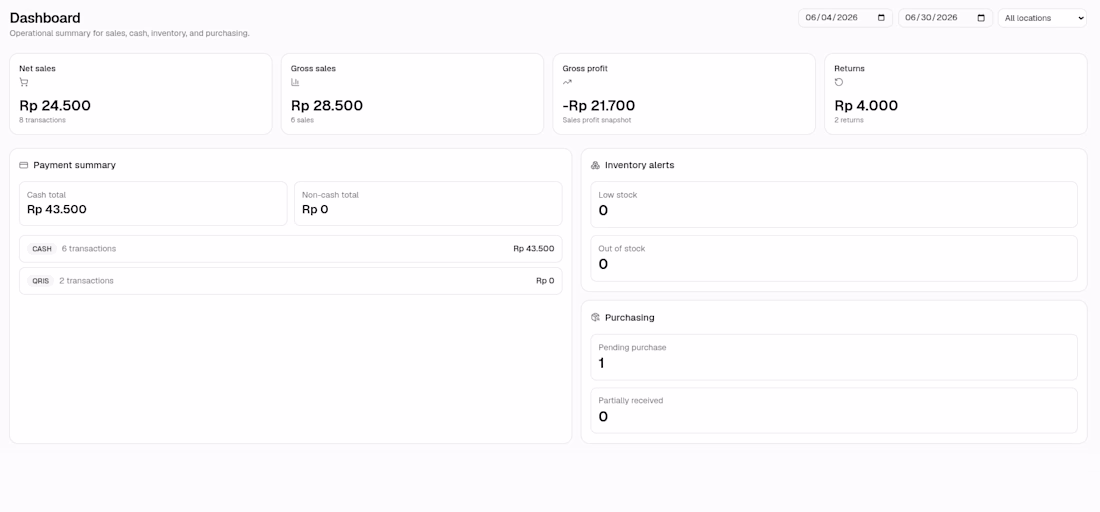Click the -Rp 21.700 gross profit value
1100x512 pixels.
(x=598, y=106)
